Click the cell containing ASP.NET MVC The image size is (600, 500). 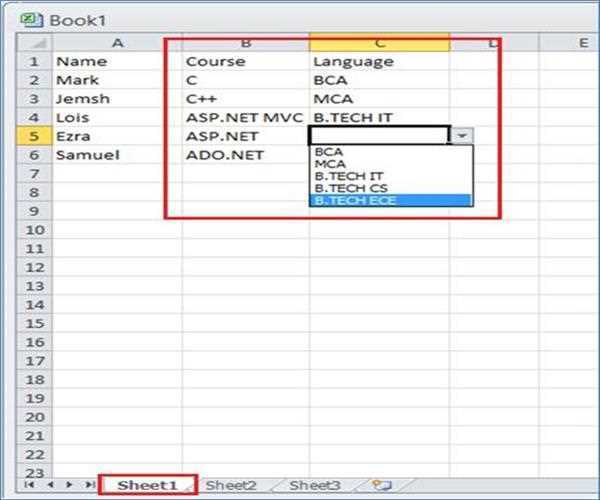(x=245, y=117)
